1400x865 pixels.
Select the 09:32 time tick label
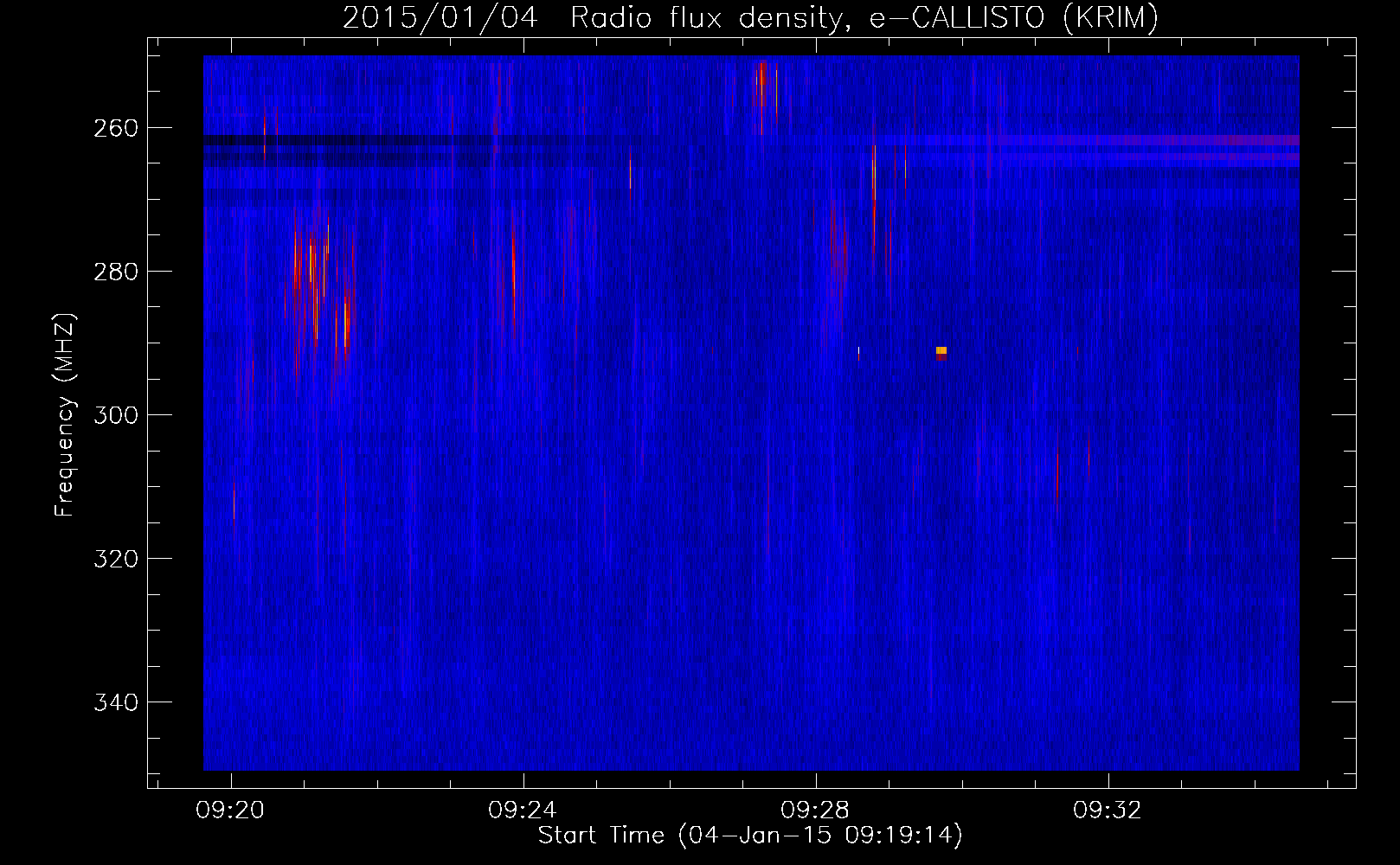[x=1108, y=811]
